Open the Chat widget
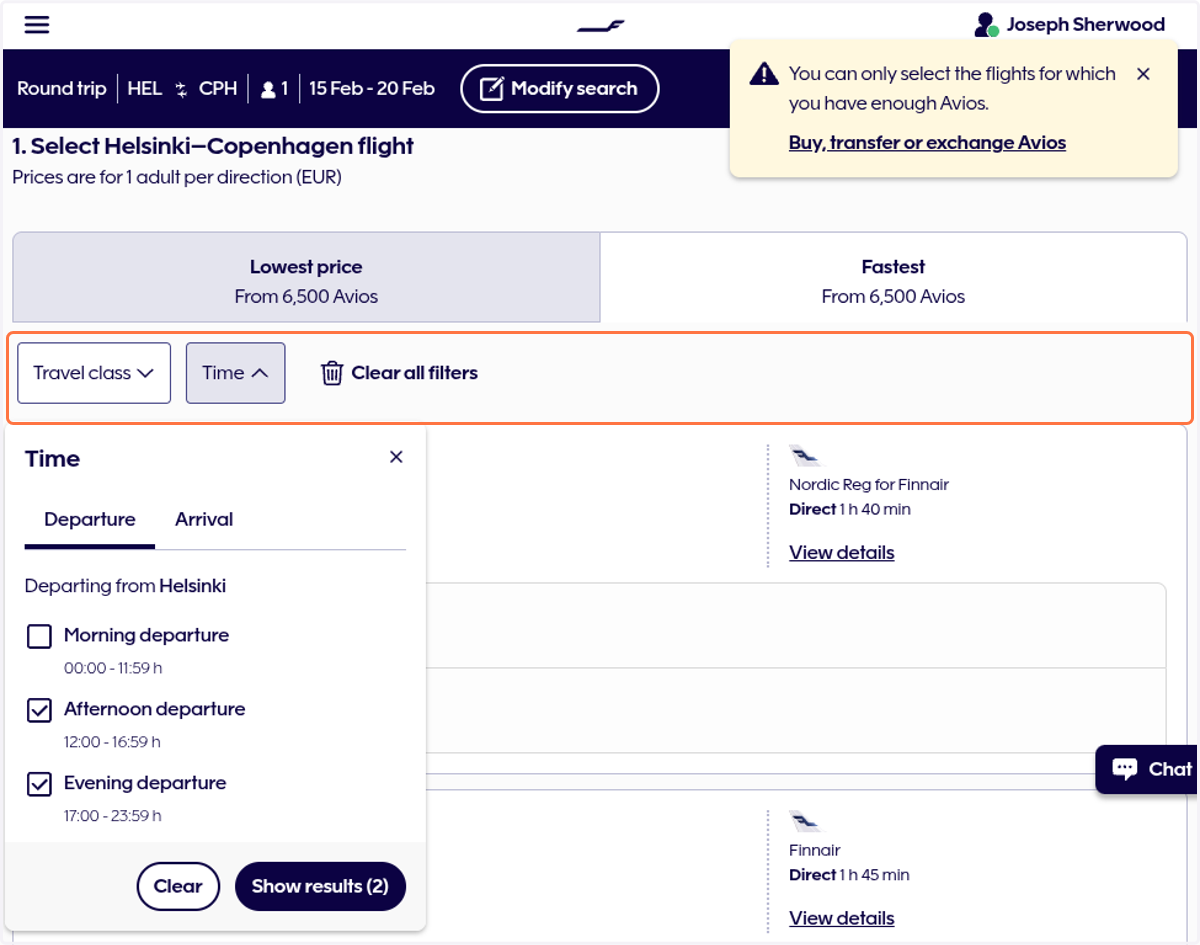Viewport: 1200px width, 945px height. point(1148,769)
